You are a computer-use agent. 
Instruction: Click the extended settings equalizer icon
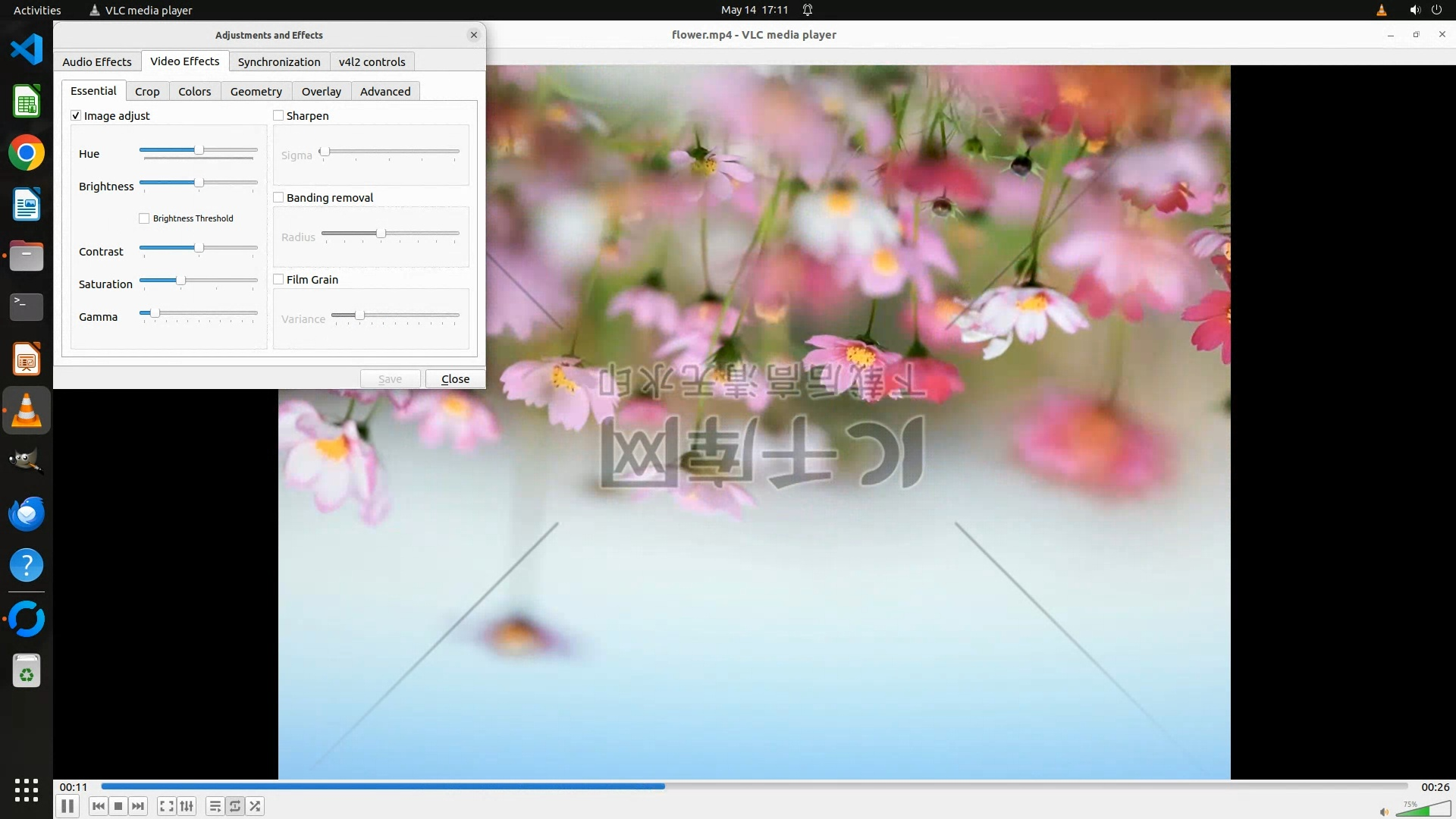[x=187, y=806]
